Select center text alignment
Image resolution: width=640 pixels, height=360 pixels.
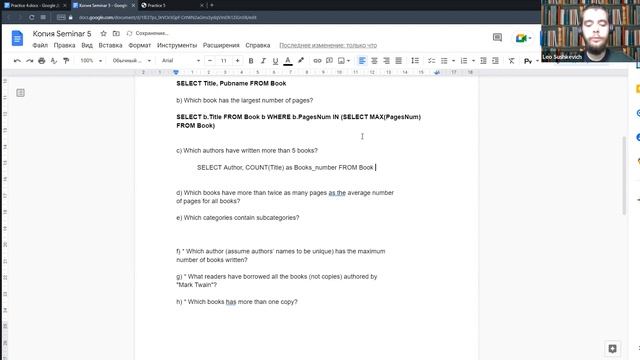pyautogui.click(x=374, y=61)
